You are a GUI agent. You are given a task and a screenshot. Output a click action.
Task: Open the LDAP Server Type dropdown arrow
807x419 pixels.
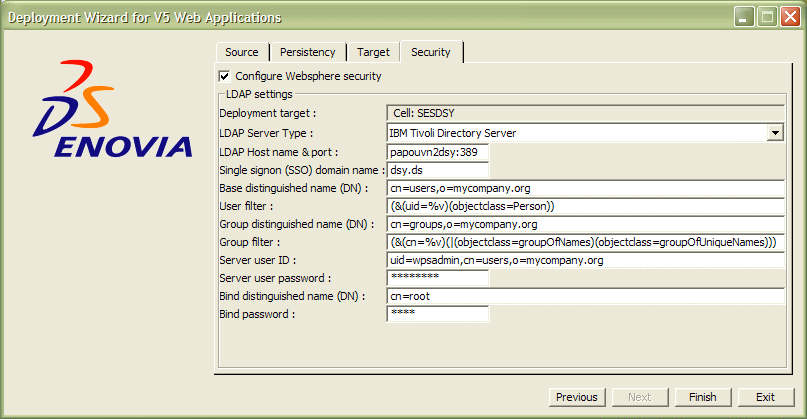775,133
